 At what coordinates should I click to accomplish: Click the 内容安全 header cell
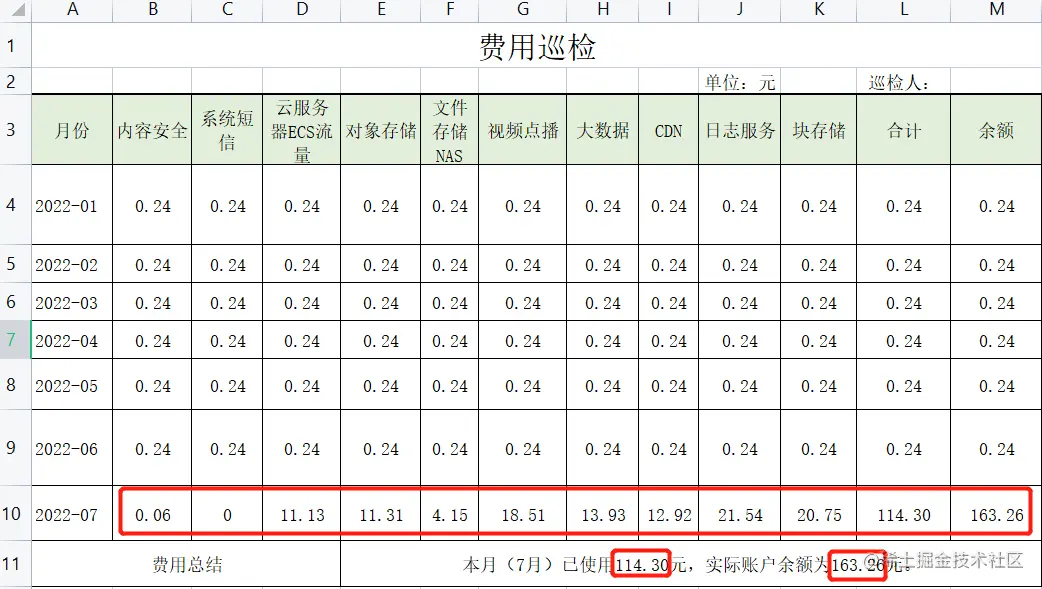pos(152,130)
